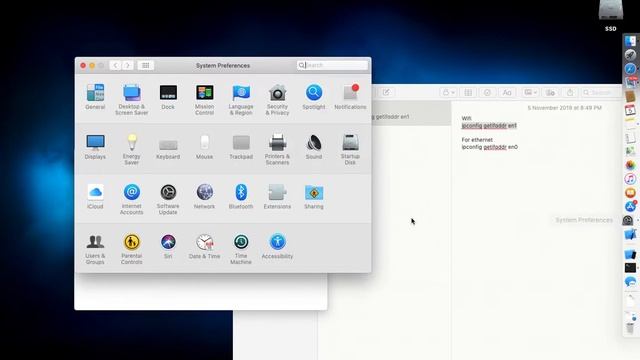
Task: Click the share button in Notes
Action: [x=570, y=93]
